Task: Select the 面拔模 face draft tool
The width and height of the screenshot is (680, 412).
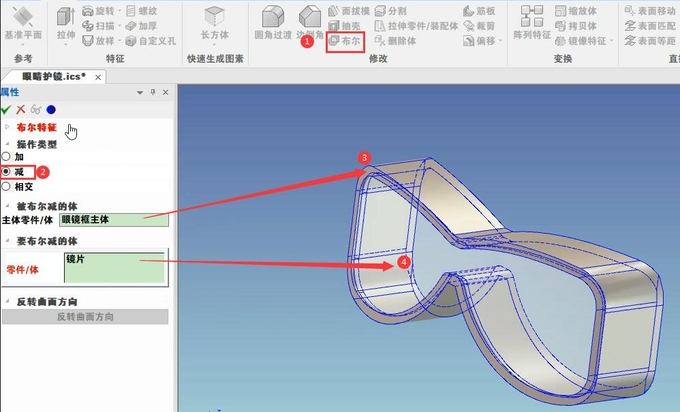Action: (349, 11)
